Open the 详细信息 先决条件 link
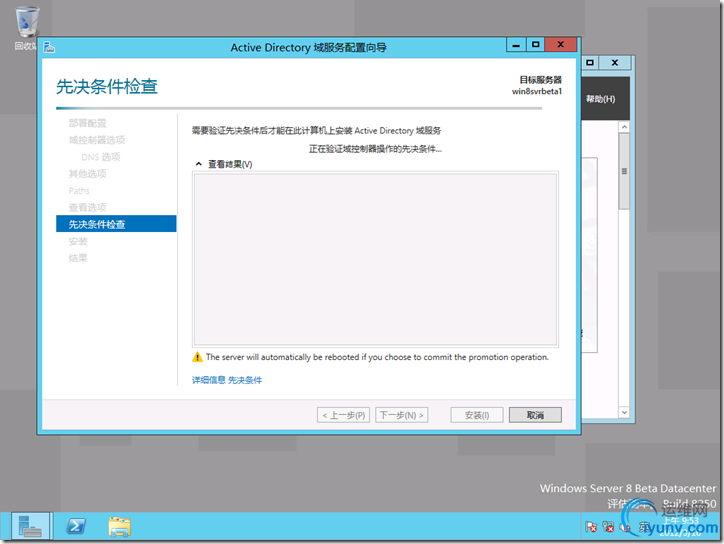 227,380
